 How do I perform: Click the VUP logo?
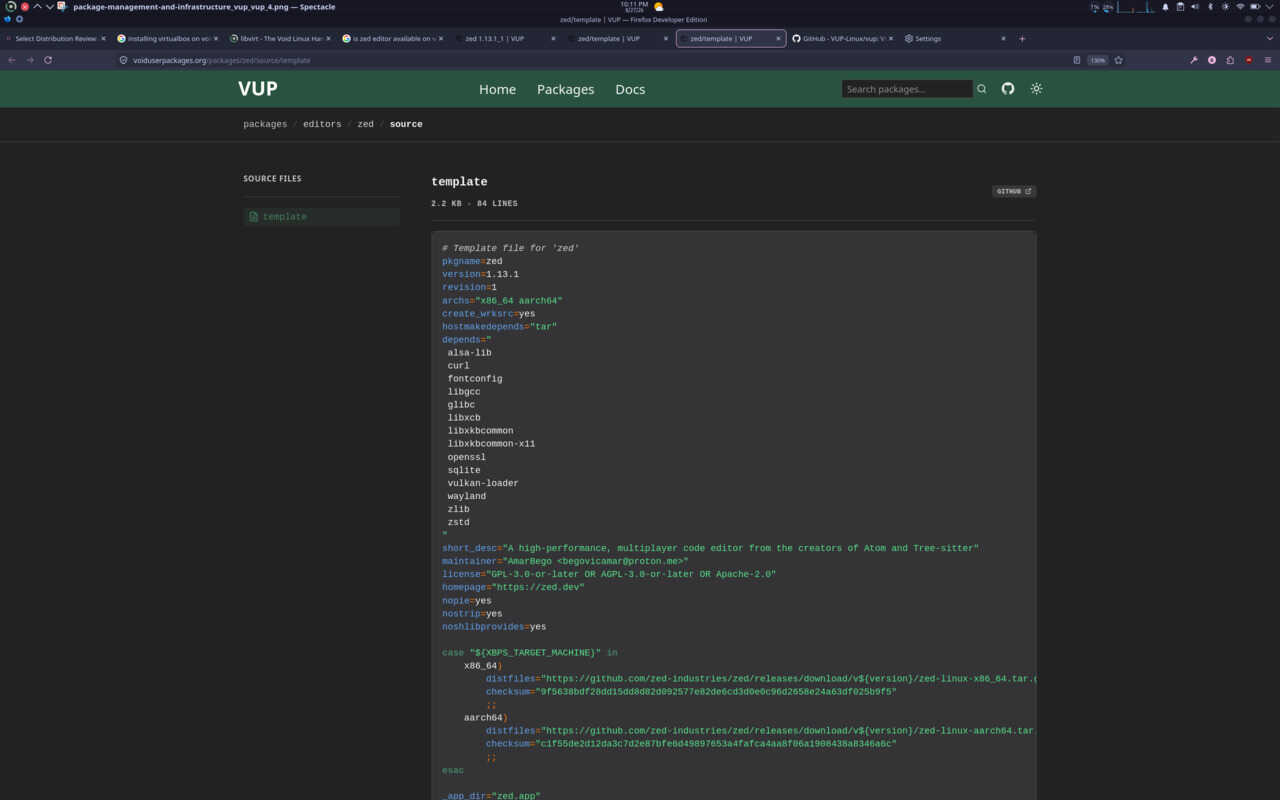tap(258, 89)
